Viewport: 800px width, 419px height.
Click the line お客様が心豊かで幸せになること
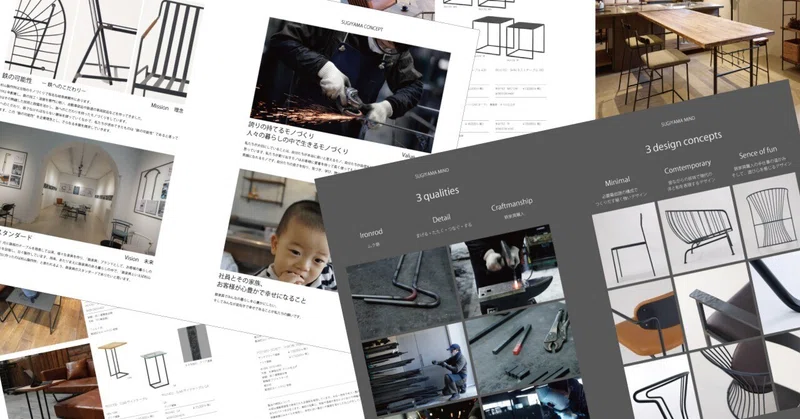[263, 291]
